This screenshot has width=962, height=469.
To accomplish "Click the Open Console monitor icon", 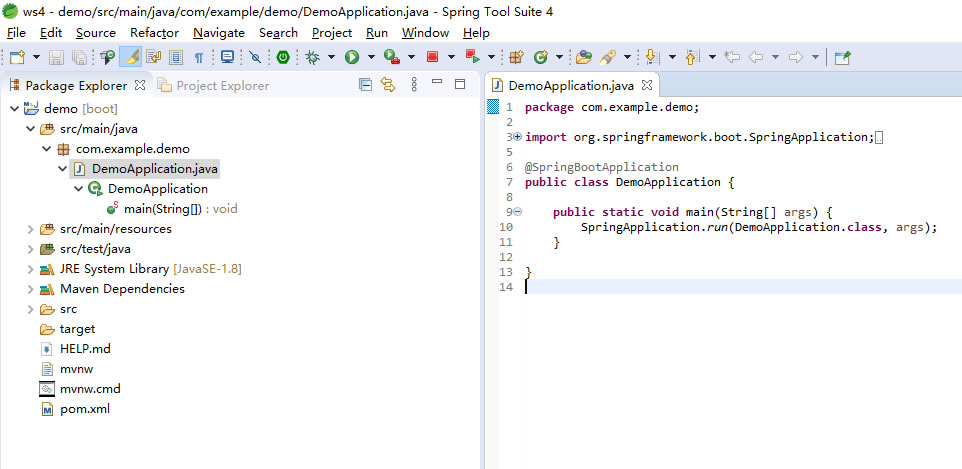I will tap(227, 58).
